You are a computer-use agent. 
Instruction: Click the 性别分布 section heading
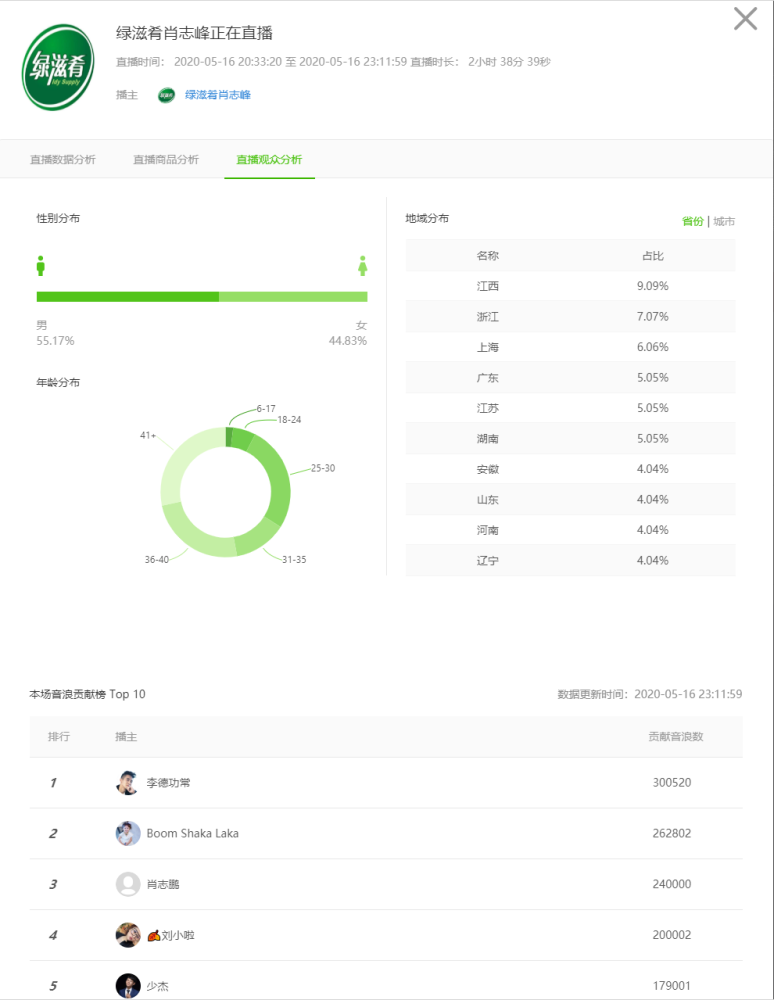click(x=58, y=218)
